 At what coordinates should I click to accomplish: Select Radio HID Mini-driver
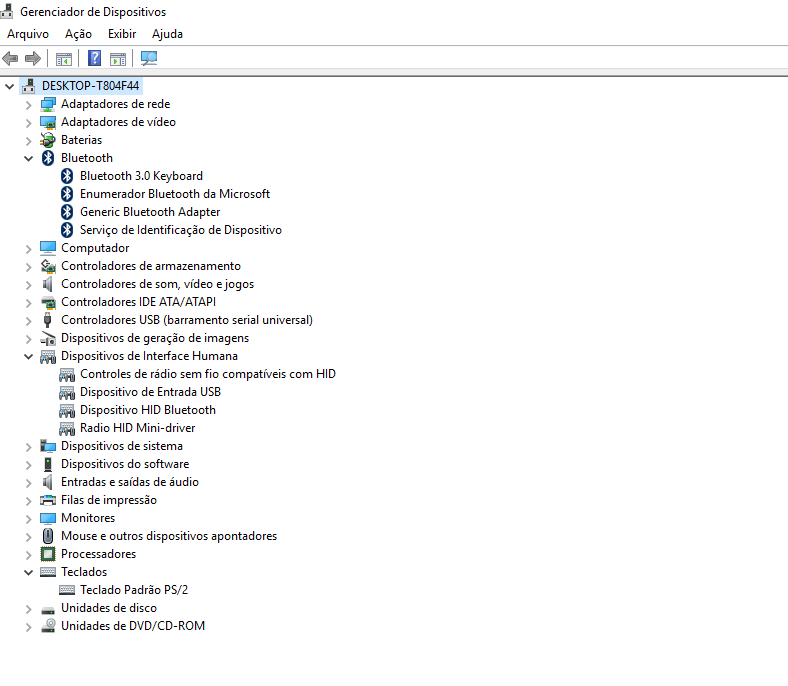pyautogui.click(x=138, y=428)
